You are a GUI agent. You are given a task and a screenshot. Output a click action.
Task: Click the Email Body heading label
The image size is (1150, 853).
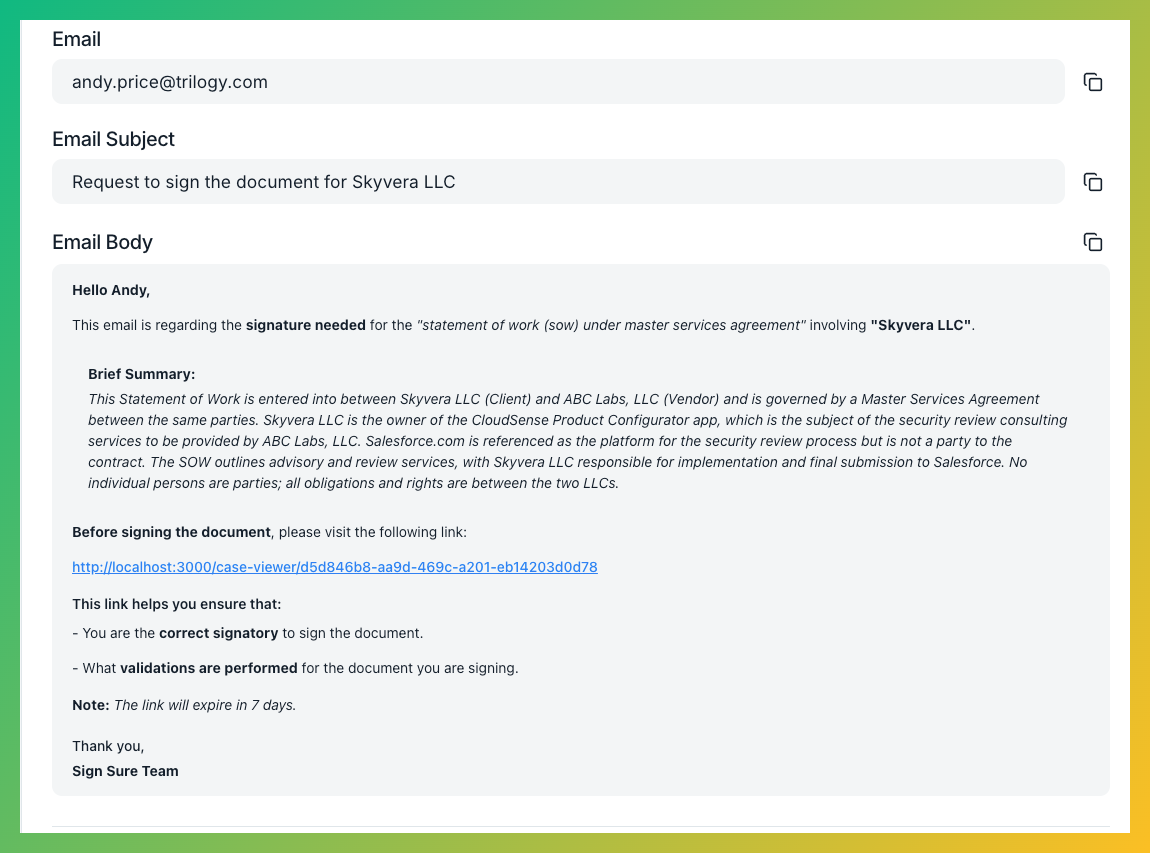tap(102, 242)
